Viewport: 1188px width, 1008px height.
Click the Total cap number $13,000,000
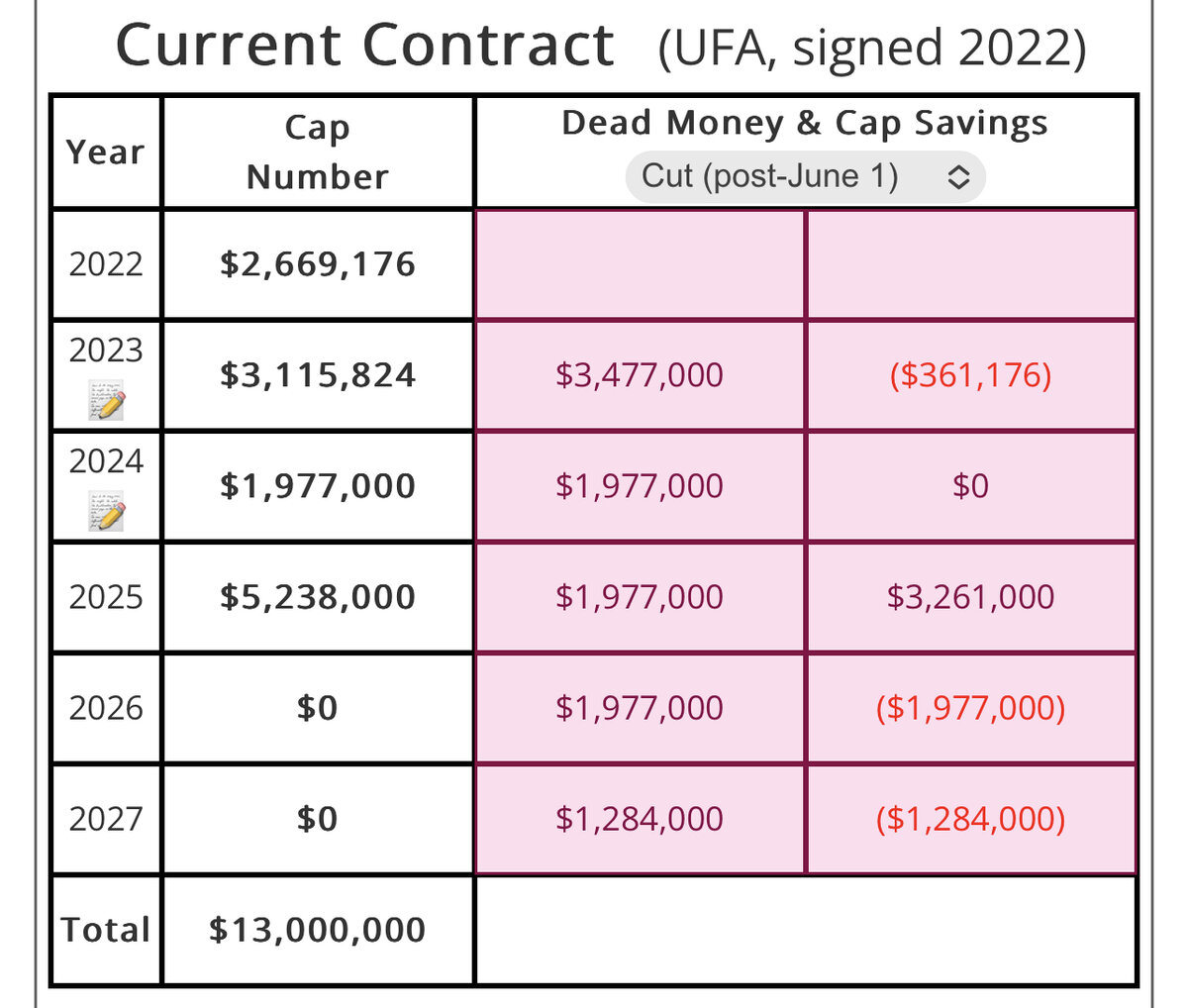318,930
